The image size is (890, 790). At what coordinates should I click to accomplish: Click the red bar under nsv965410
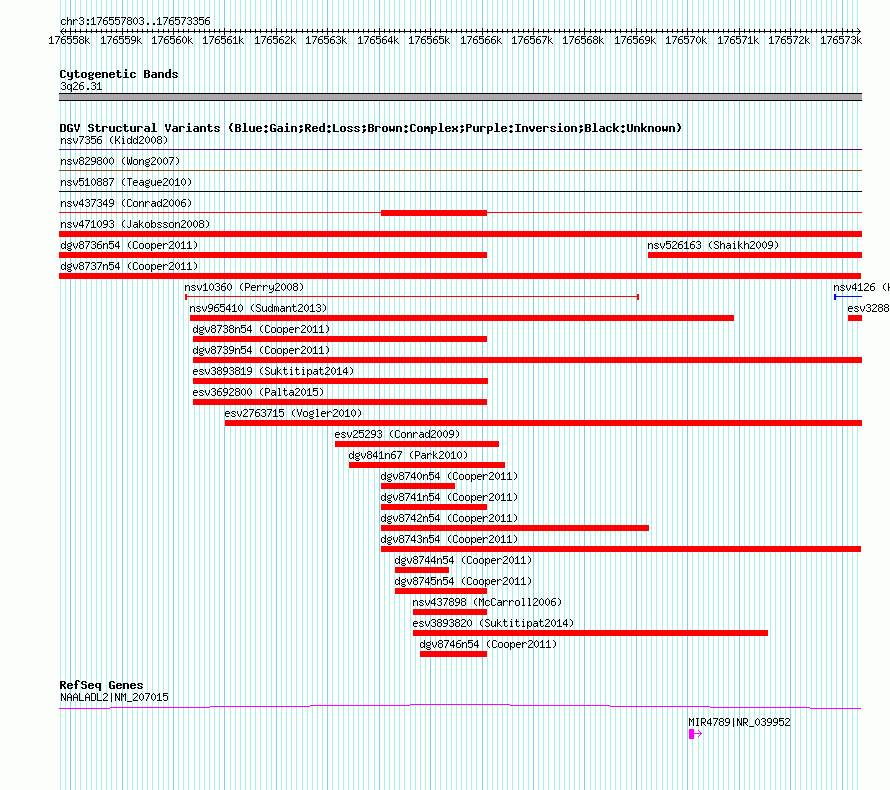point(462,318)
